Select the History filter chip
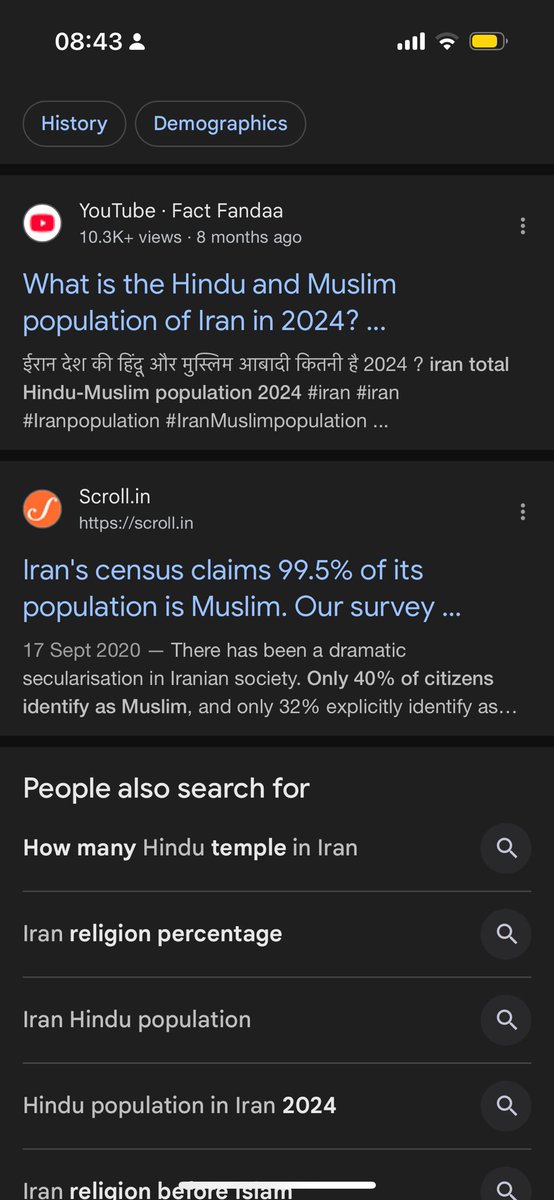Screen dimensions: 554x1200 point(74,124)
